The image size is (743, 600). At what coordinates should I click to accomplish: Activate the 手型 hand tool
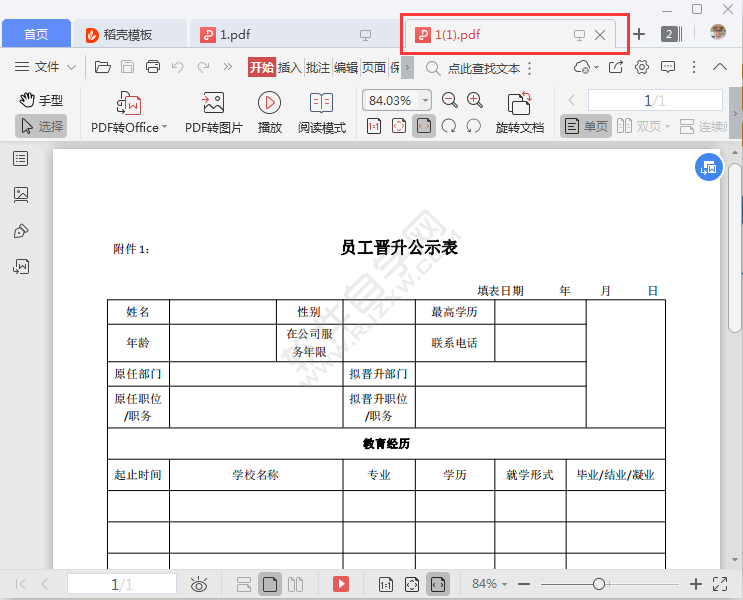tap(41, 100)
